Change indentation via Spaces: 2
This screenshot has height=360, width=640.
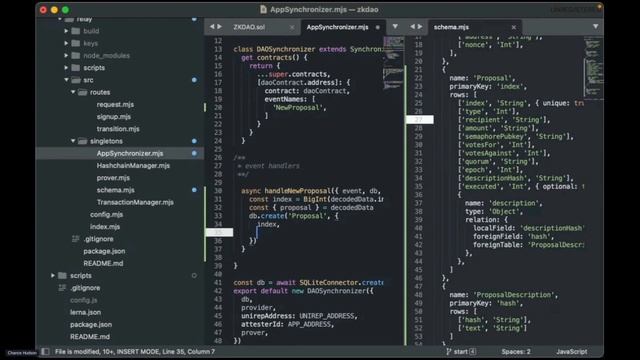coord(516,351)
